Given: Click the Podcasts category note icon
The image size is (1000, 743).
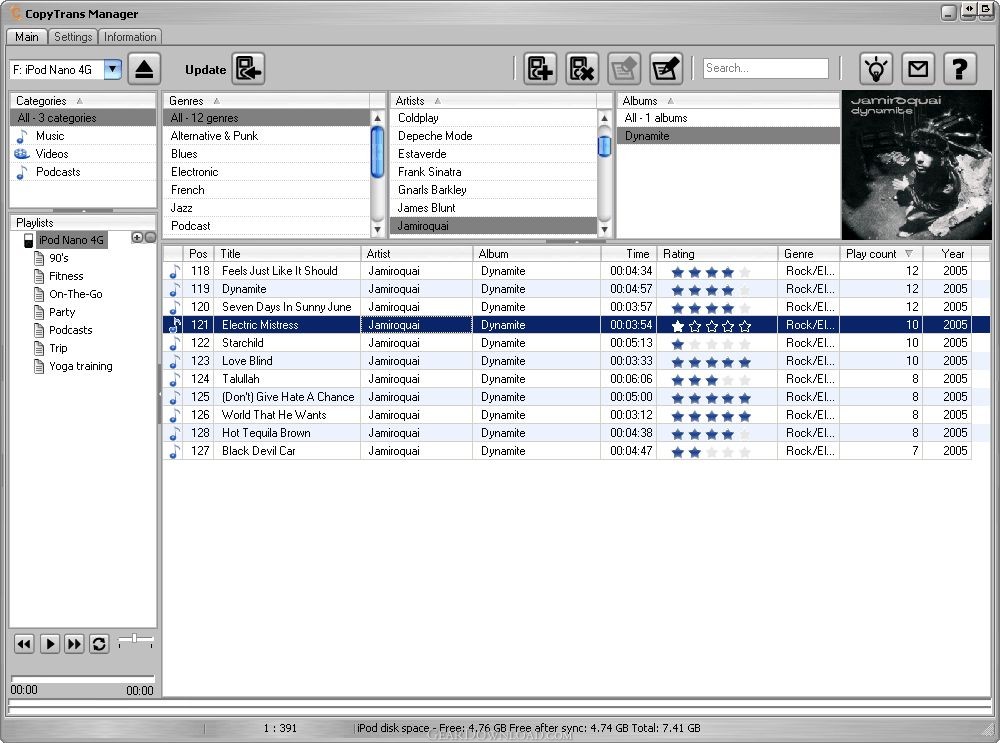Looking at the screenshot, I should pos(22,172).
